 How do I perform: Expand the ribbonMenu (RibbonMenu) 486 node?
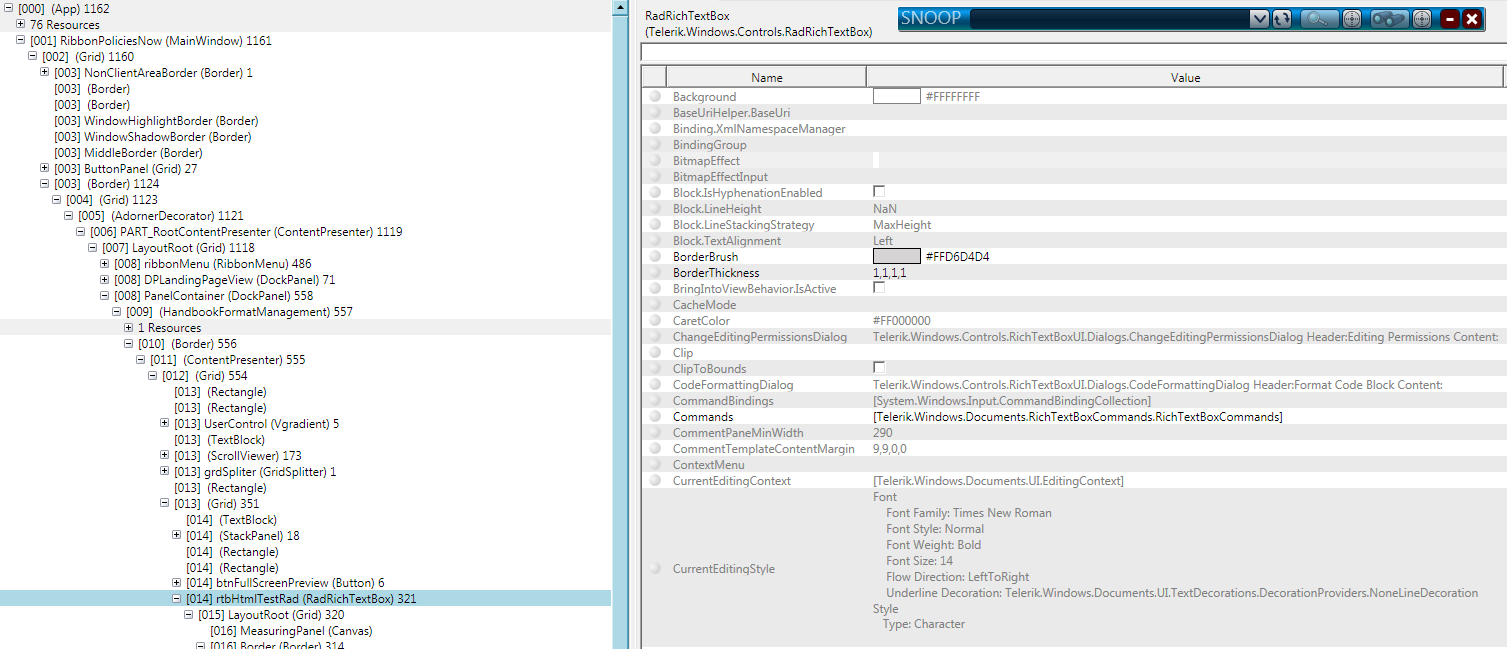point(105,264)
